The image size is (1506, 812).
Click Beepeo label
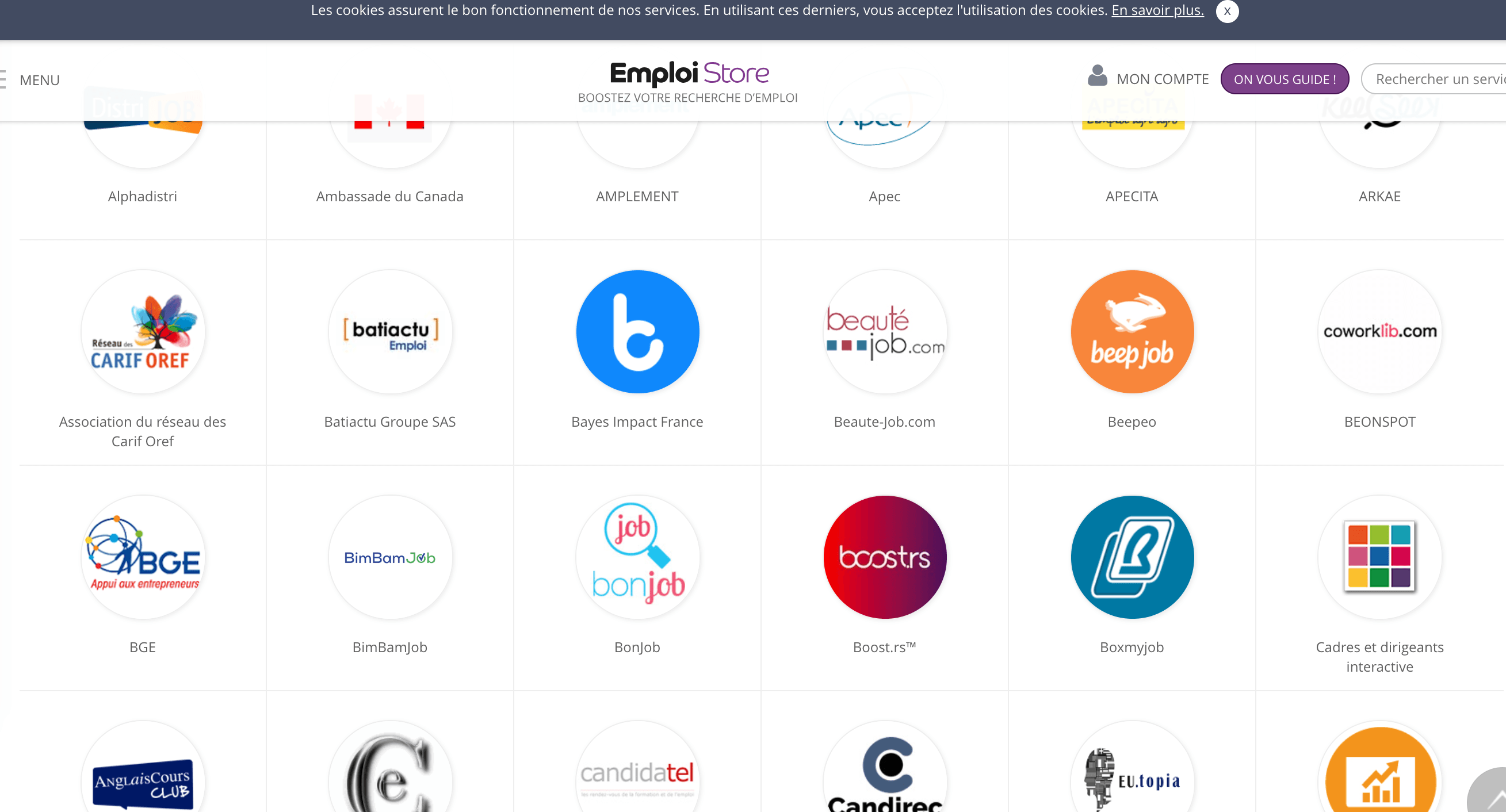pos(1132,422)
